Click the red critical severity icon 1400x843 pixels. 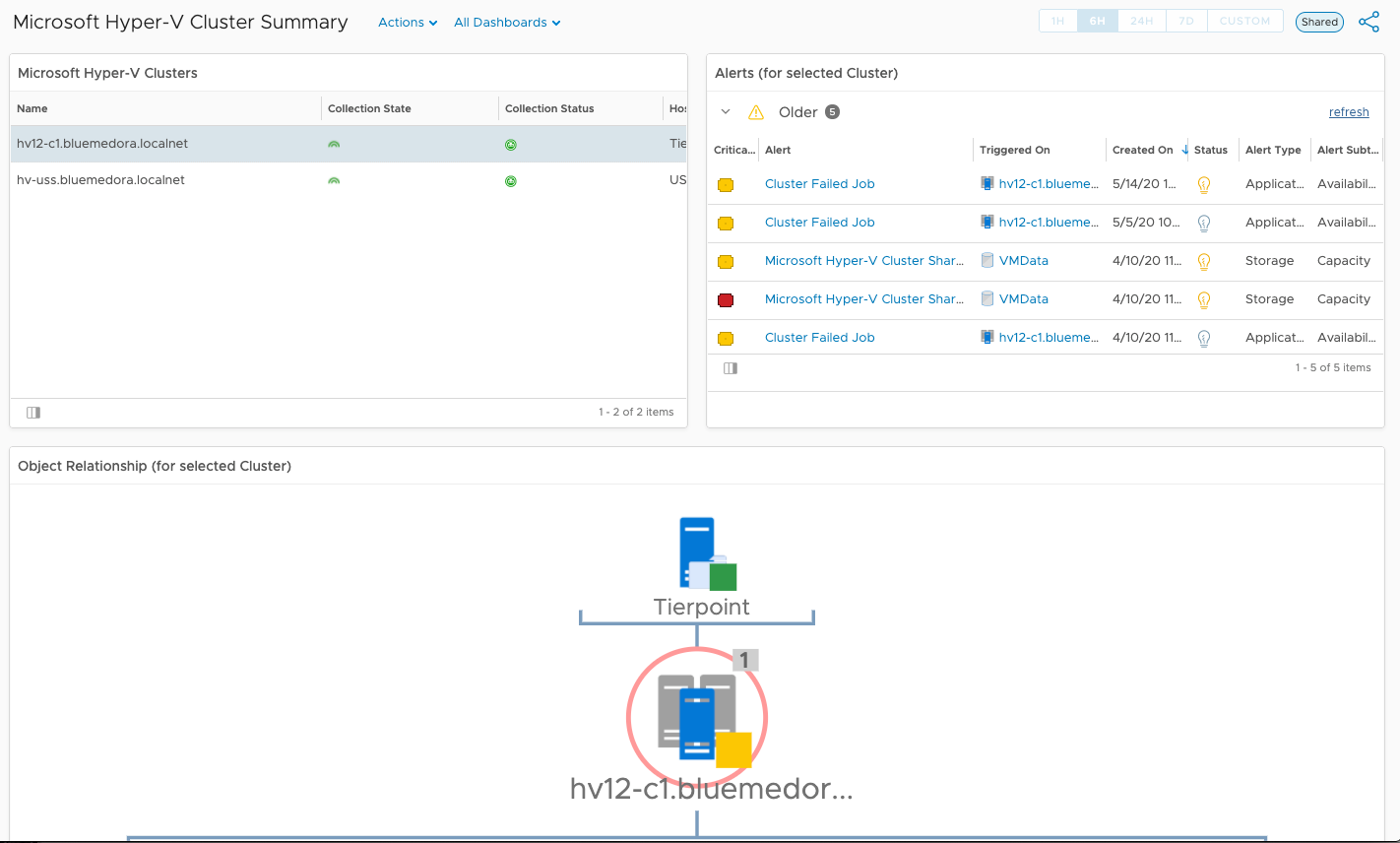coord(726,300)
